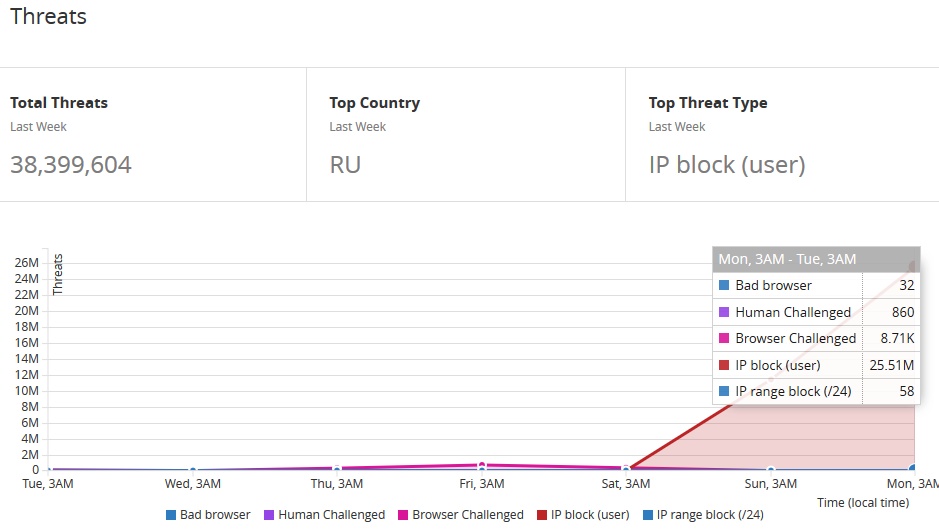The height and width of the screenshot is (529, 939).
Task: Toggle IP range block (/24) legend label
Action: coord(709,515)
